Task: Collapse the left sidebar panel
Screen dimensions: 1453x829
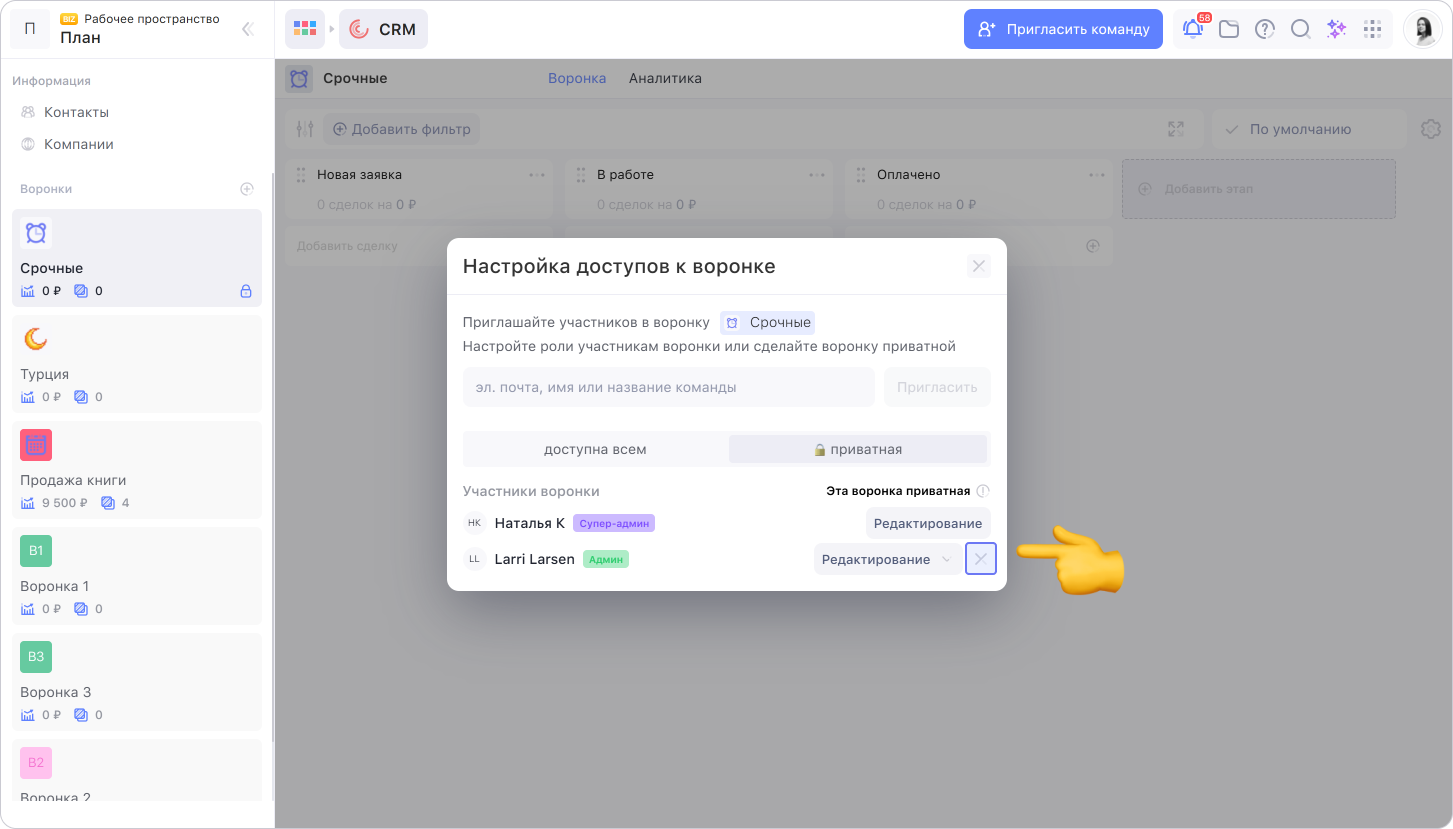Action: pos(248,29)
